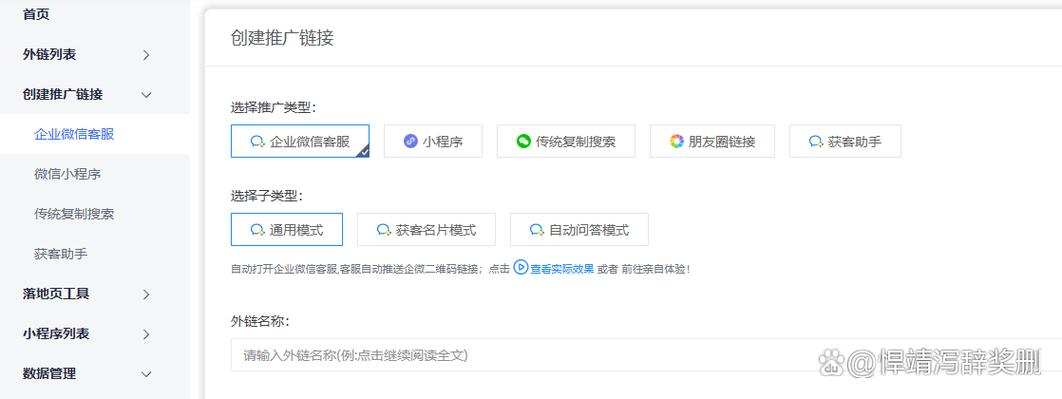This screenshot has width=1062, height=399.
Task: Collapse the 数据管理 chevron
Action: [146, 374]
